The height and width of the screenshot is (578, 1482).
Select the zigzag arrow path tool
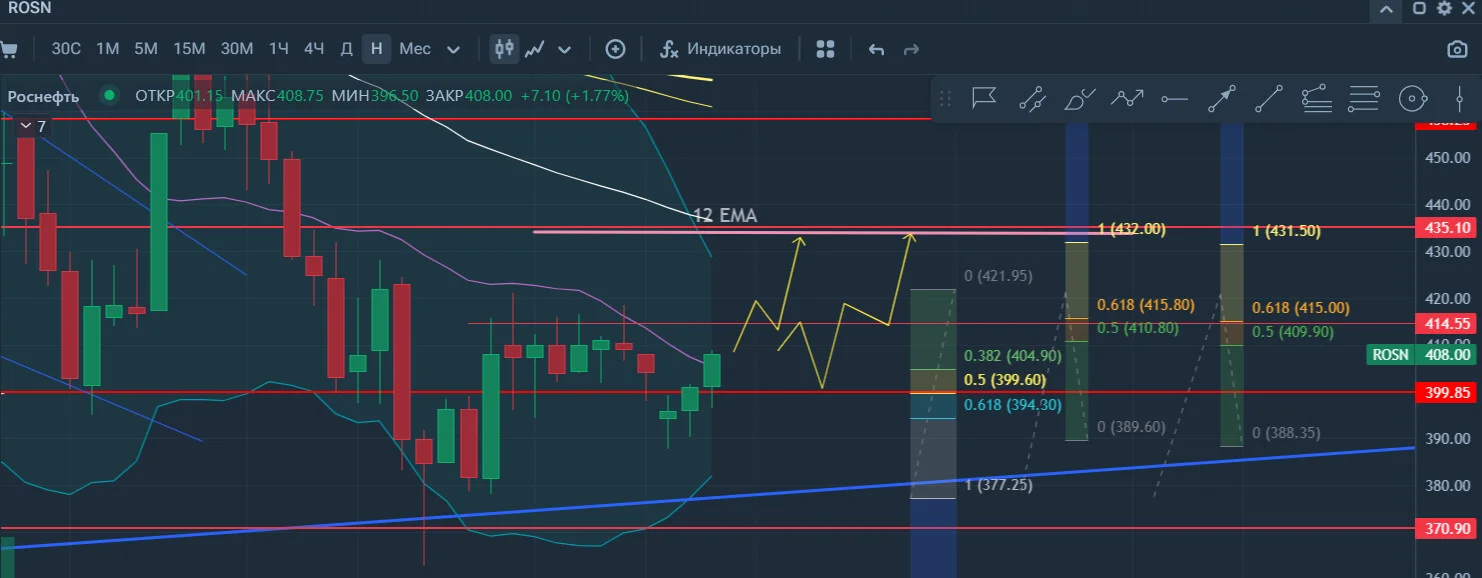[1128, 98]
